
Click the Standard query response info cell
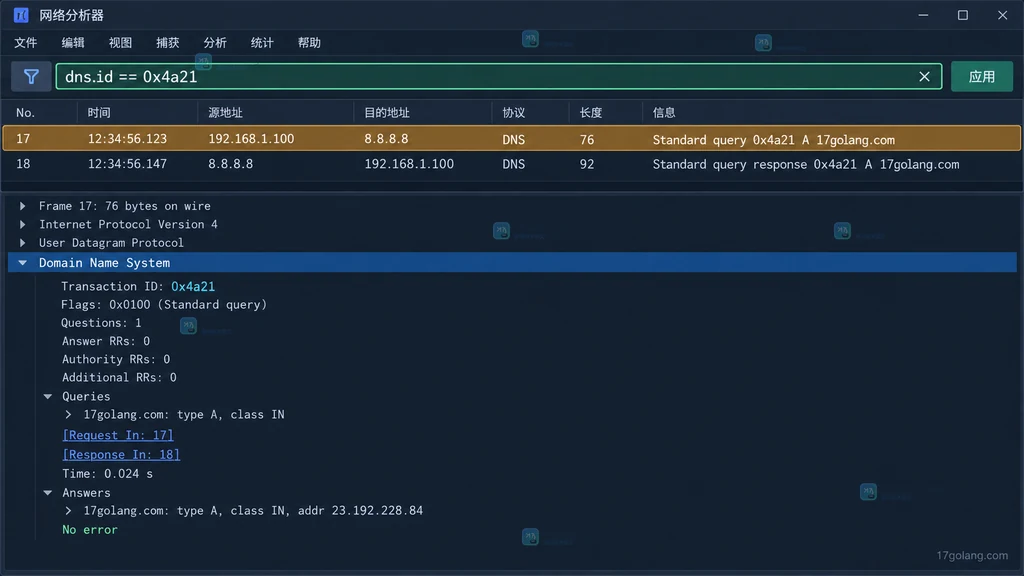tap(806, 164)
